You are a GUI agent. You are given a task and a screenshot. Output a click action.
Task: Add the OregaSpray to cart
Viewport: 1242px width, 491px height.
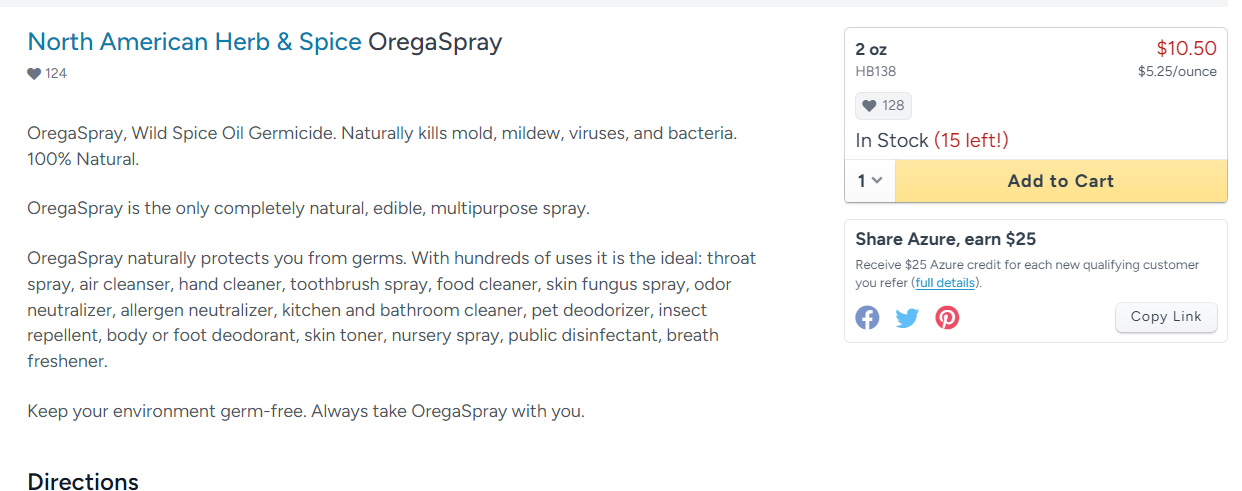point(1061,181)
